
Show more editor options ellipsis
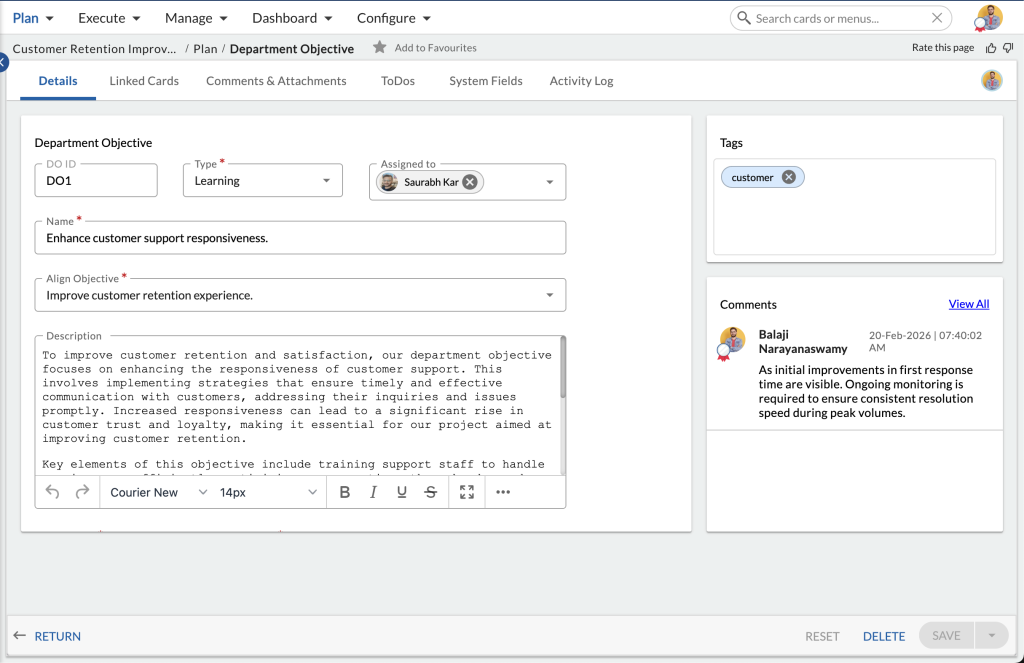[503, 492]
